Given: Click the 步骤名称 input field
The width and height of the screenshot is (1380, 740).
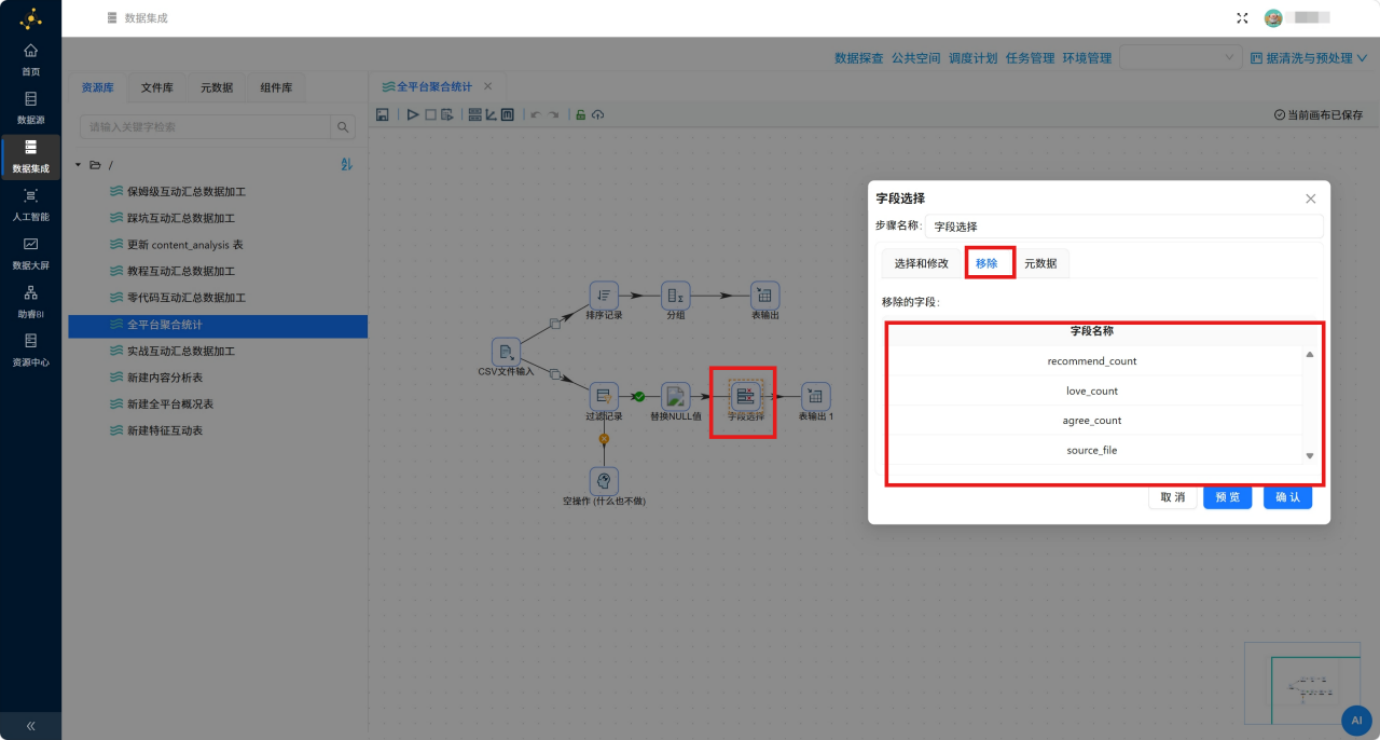Looking at the screenshot, I should 1124,227.
